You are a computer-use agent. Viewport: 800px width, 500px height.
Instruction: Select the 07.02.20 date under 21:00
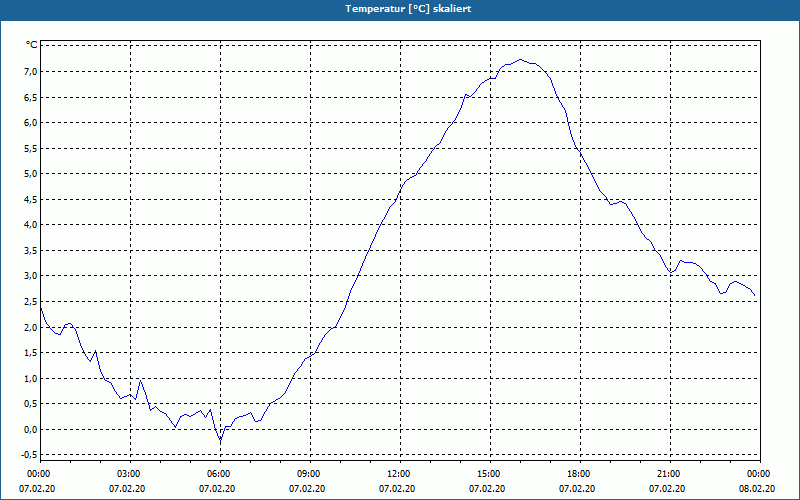tap(667, 489)
